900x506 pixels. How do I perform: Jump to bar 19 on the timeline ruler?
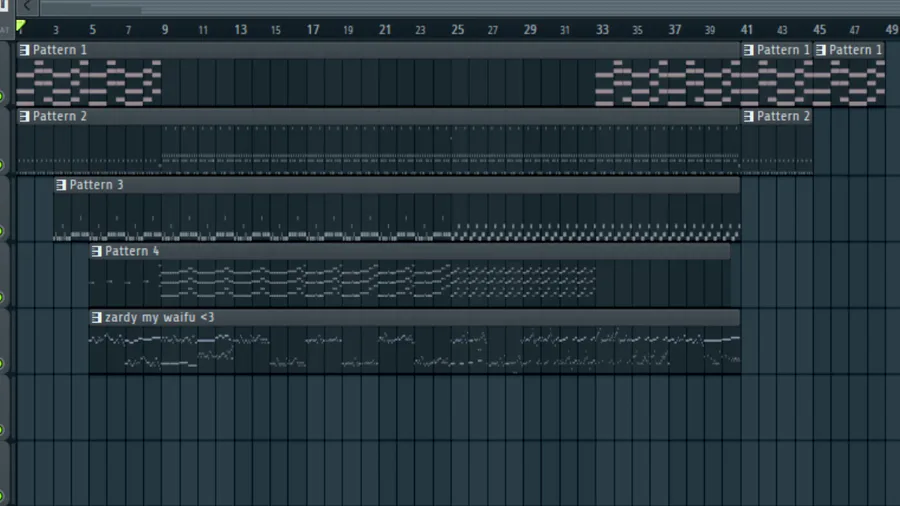click(x=348, y=30)
